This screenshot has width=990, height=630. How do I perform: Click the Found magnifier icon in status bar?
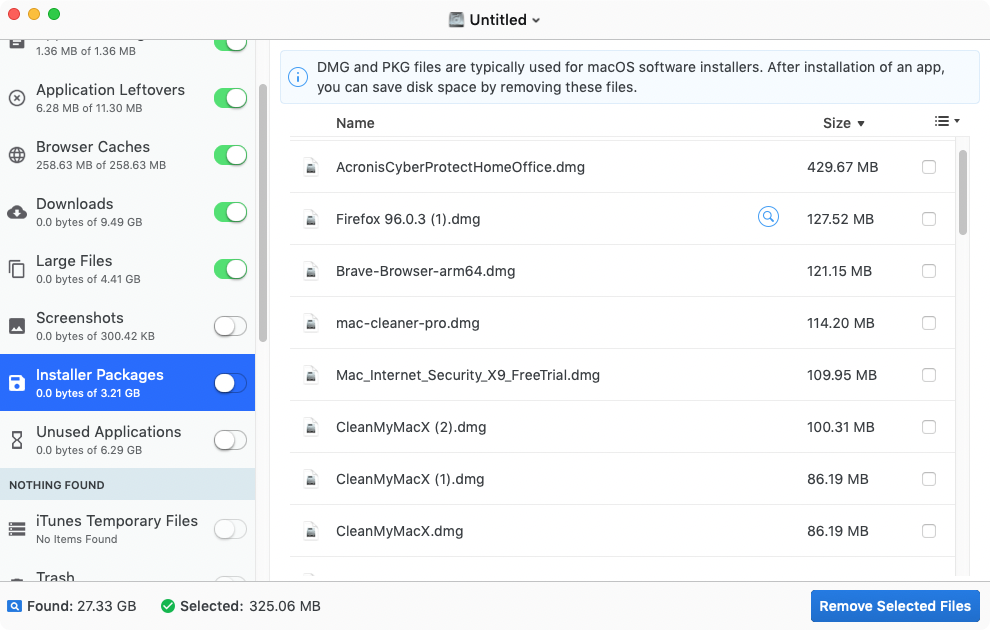pyautogui.click(x=15, y=607)
